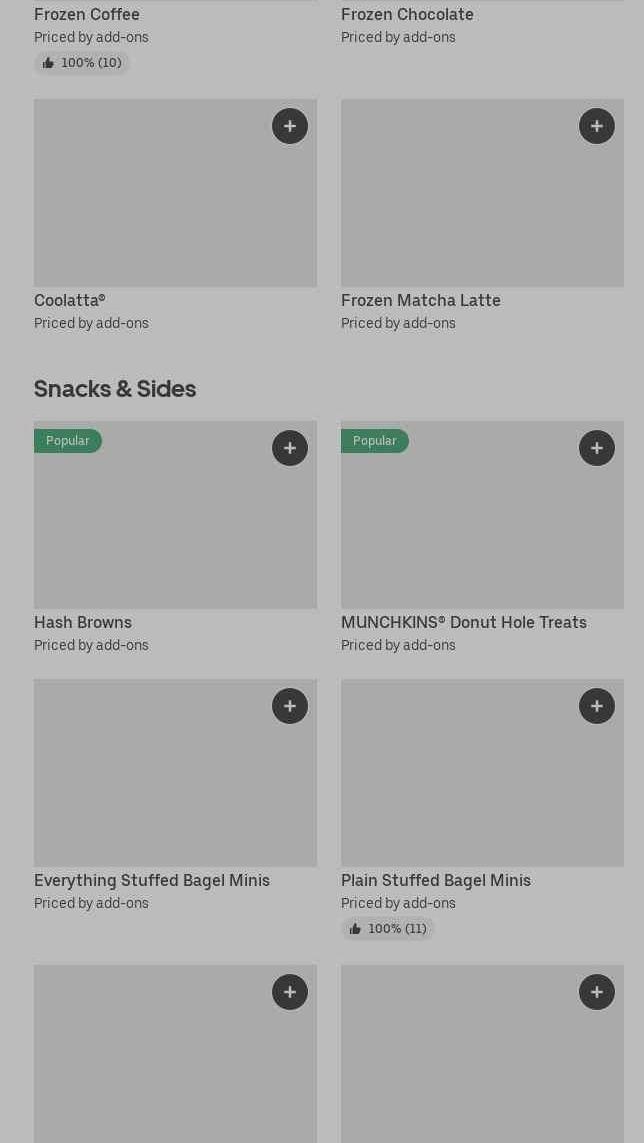The image size is (644, 1143).
Task: Add Frozen Matcha Latte to the order
Action: click(597, 126)
